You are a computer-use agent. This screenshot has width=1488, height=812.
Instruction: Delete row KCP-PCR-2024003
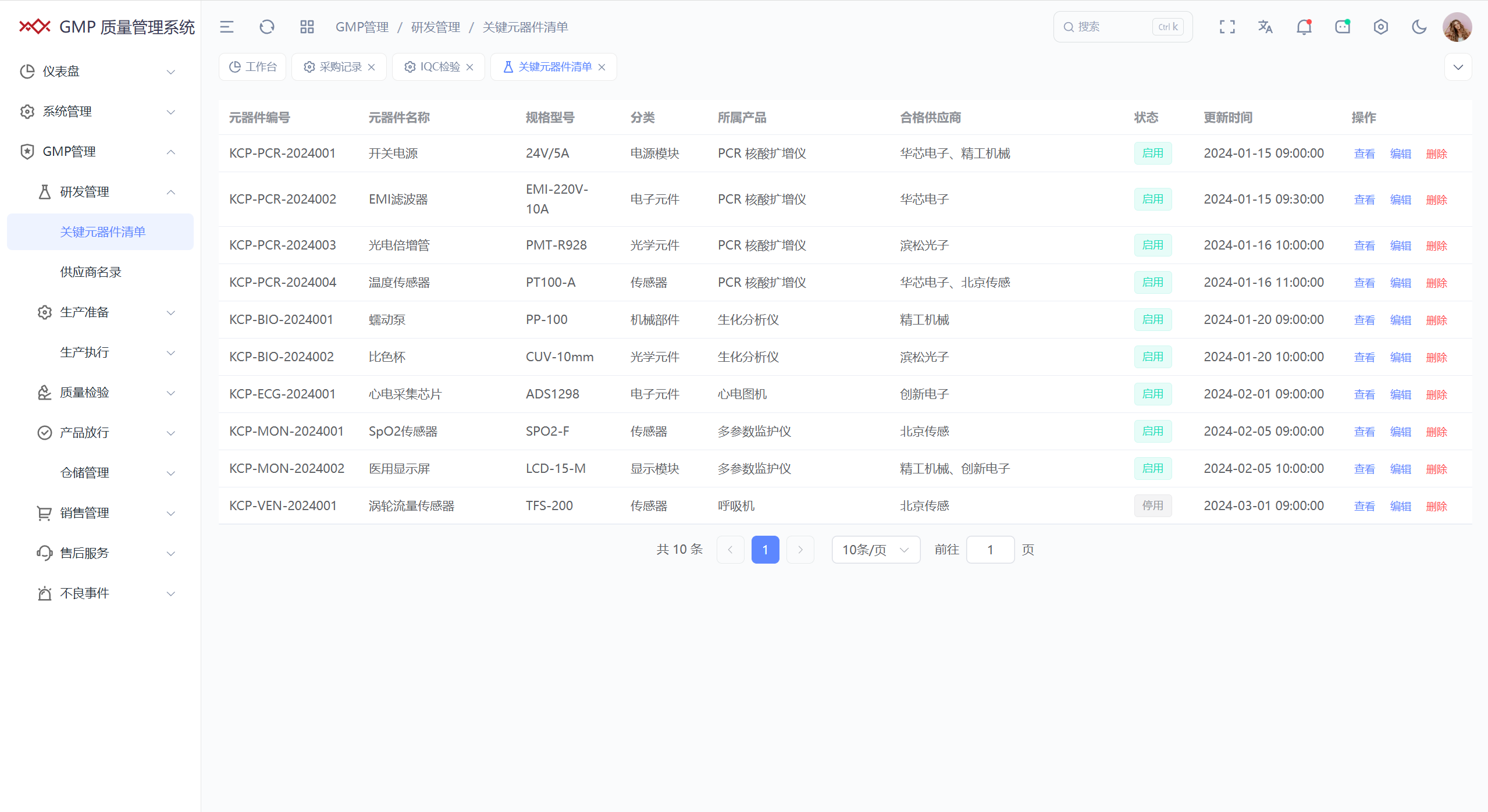(1437, 245)
